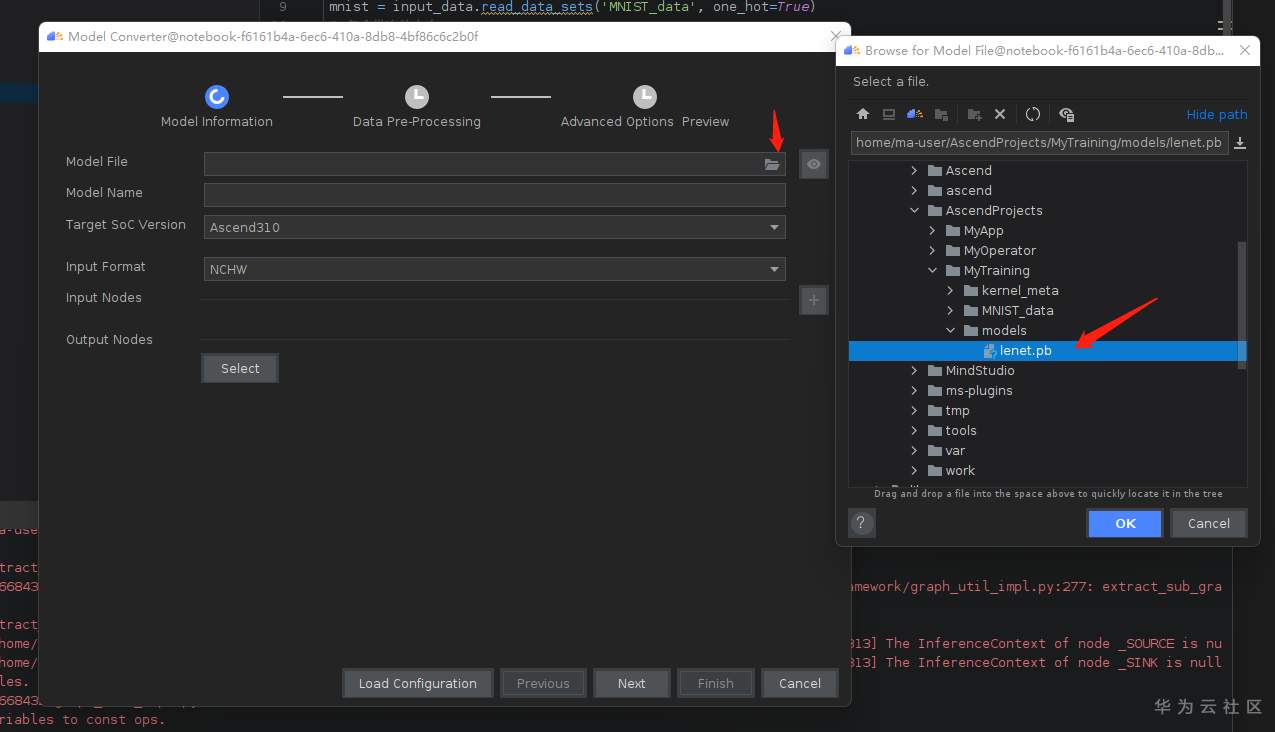Screen dimensions: 1275x732
Task: Expand the MNIST_data folder
Action: [950, 311]
